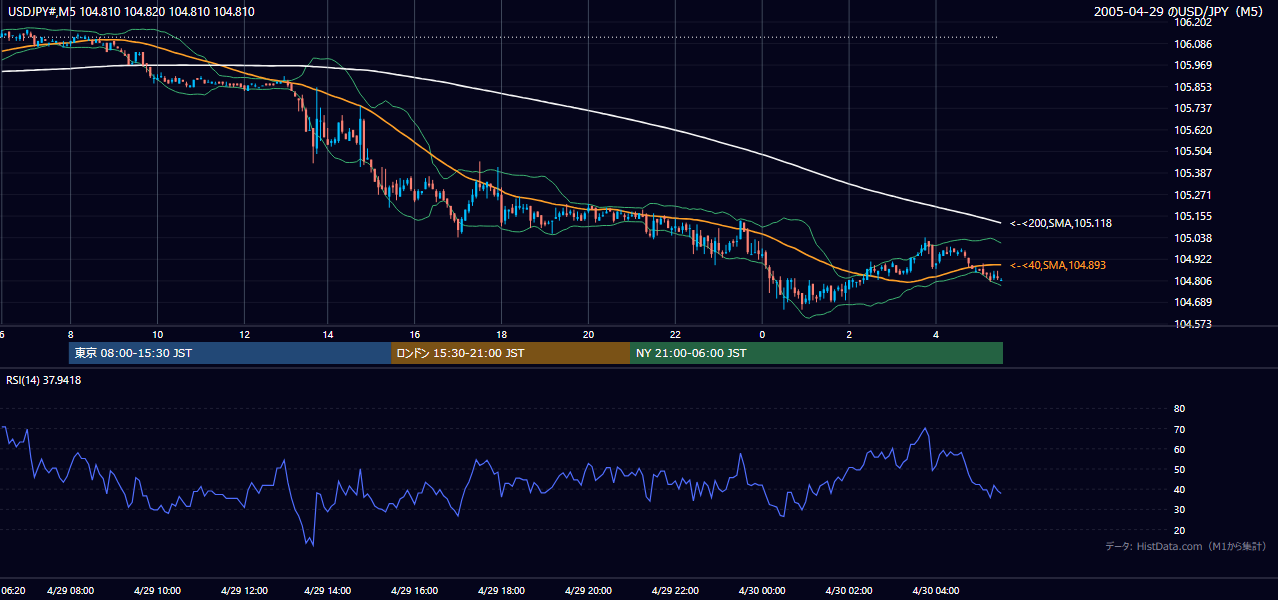The image size is (1278, 600).
Task: Click price scale value 106.086
Action: (1193, 45)
